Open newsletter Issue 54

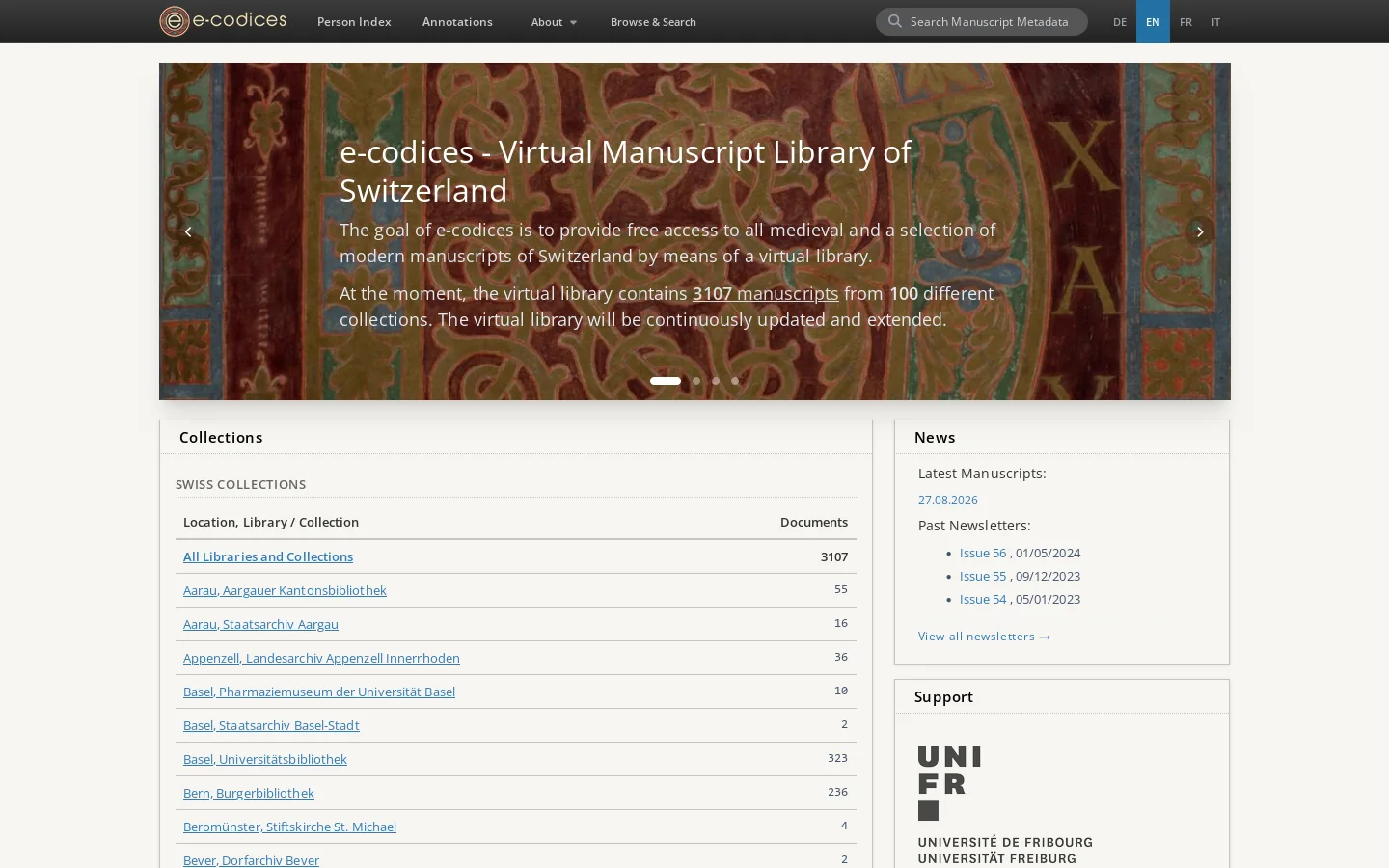click(x=983, y=599)
